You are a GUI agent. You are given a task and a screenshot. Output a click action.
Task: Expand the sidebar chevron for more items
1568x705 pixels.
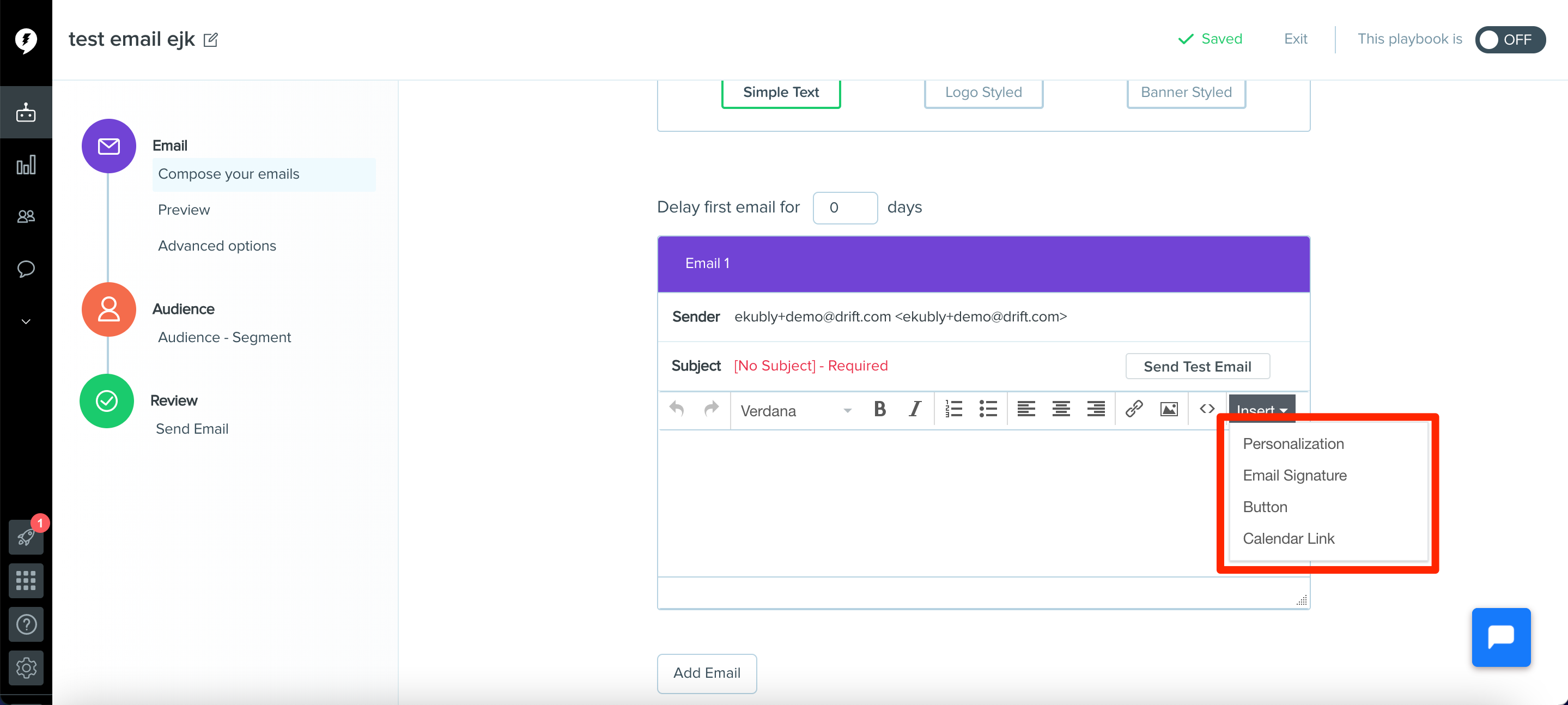pyautogui.click(x=26, y=321)
